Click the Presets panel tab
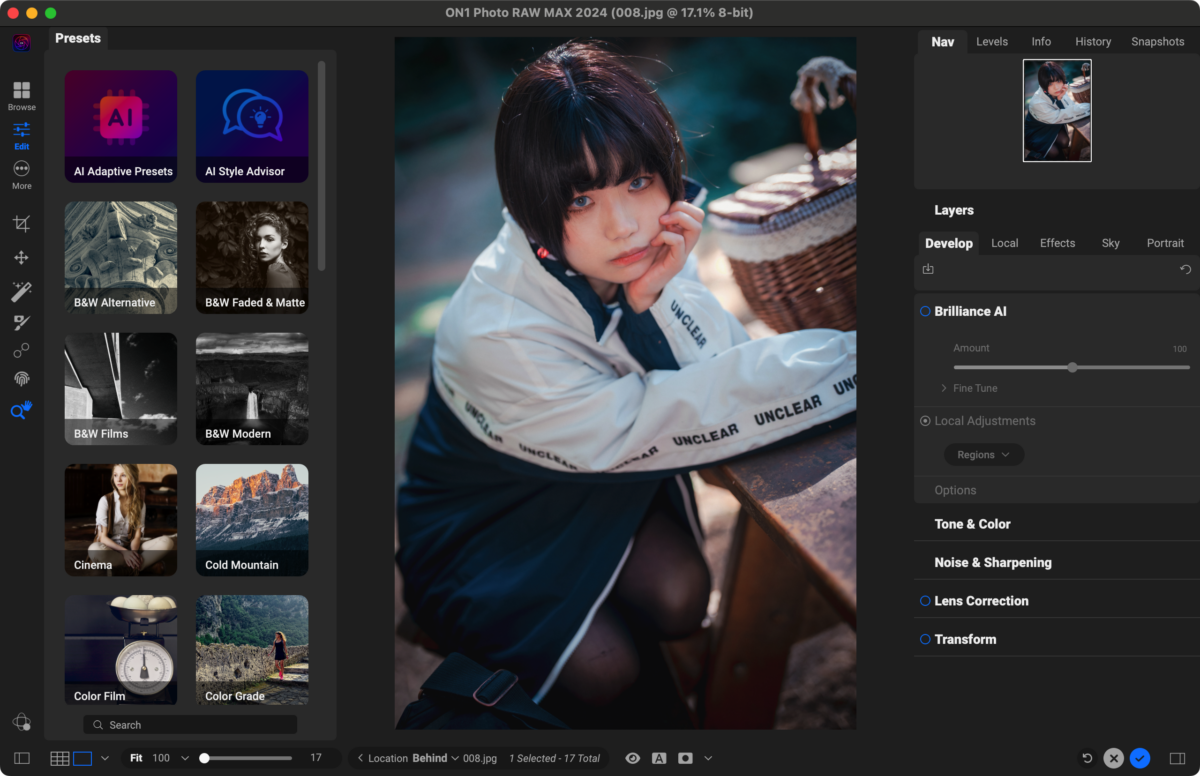 (x=78, y=38)
